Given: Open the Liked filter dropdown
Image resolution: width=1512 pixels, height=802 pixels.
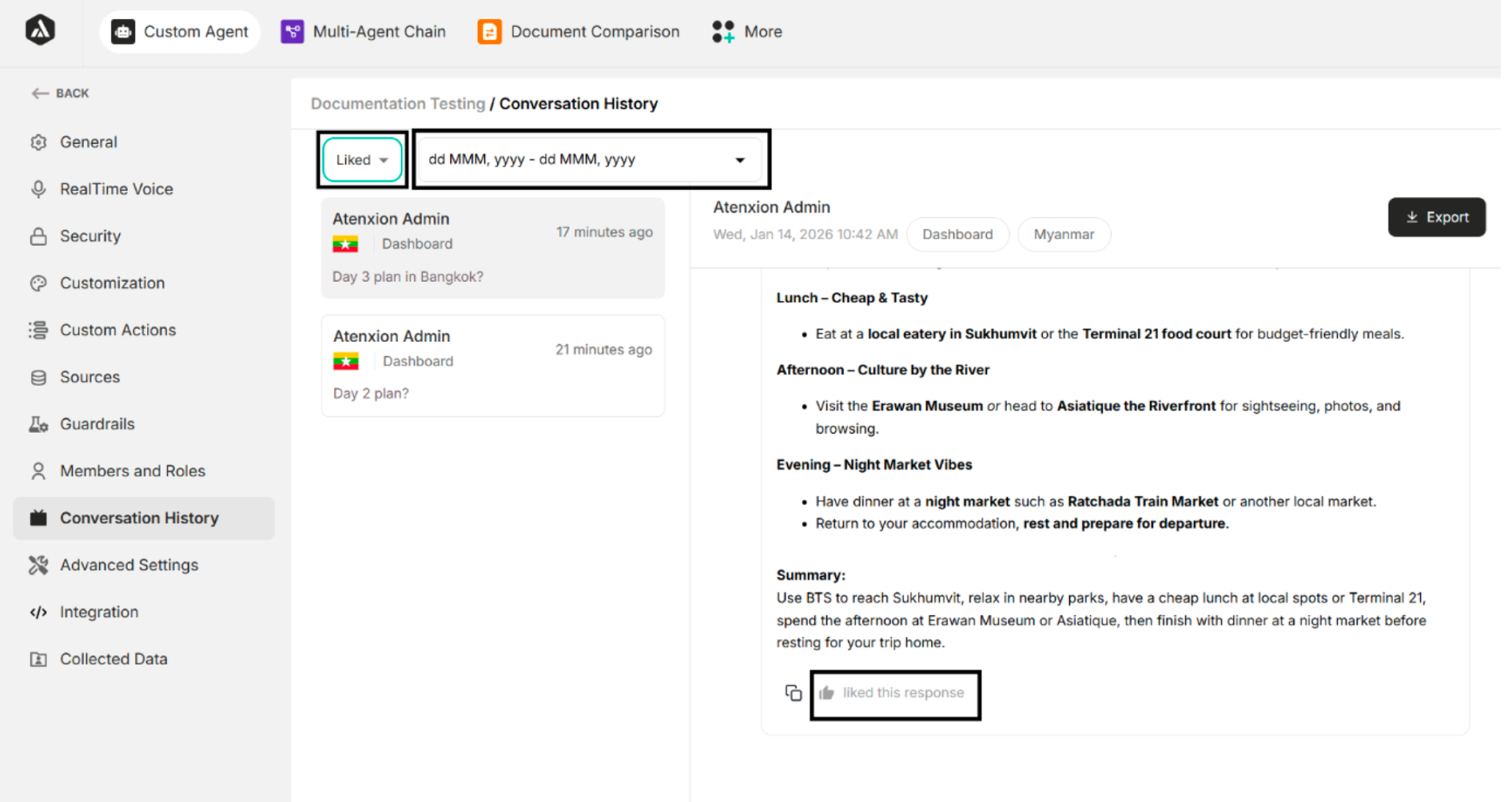Looking at the screenshot, I should tap(362, 160).
